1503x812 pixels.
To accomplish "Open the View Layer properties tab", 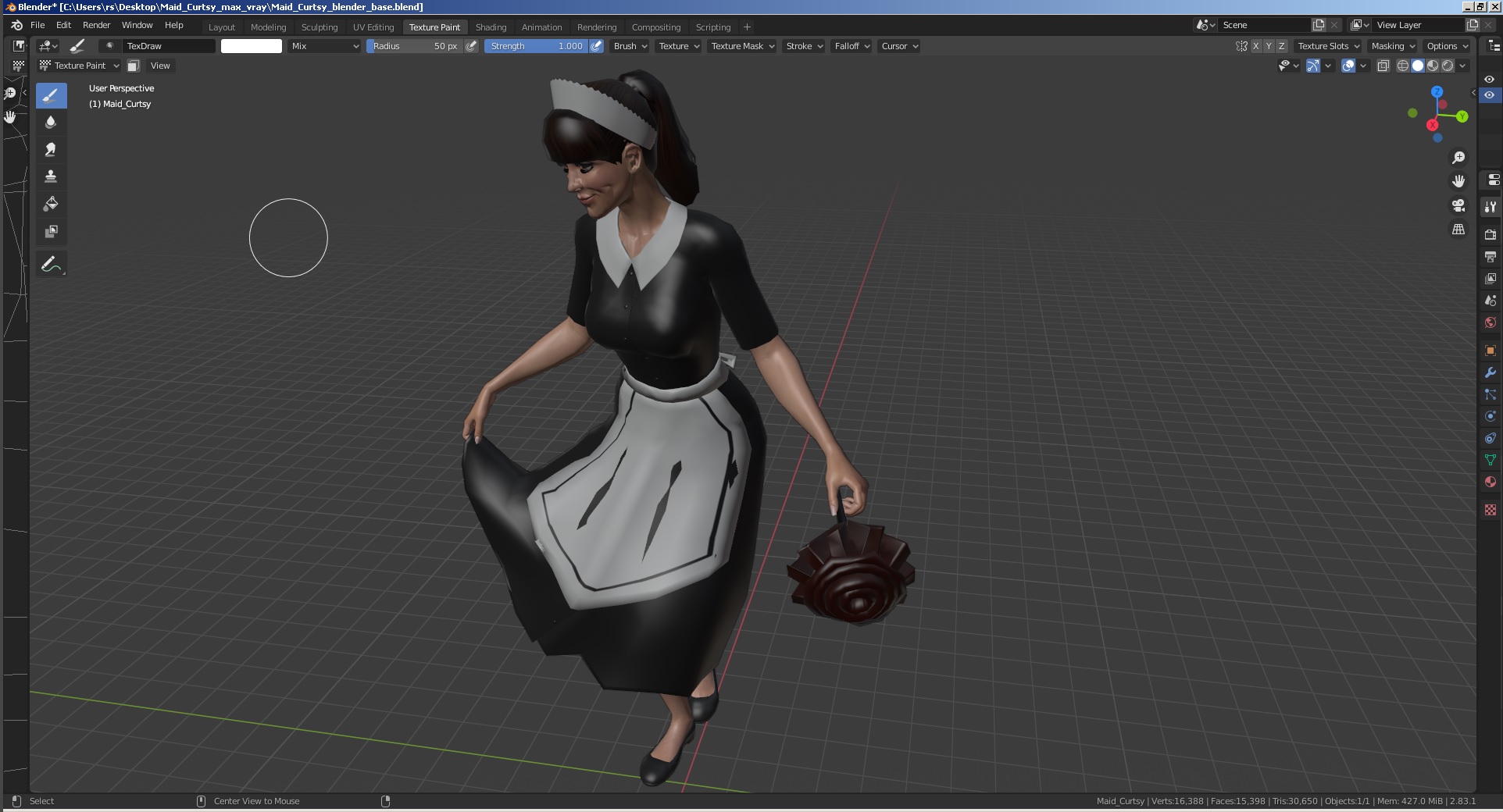I will click(1491, 278).
